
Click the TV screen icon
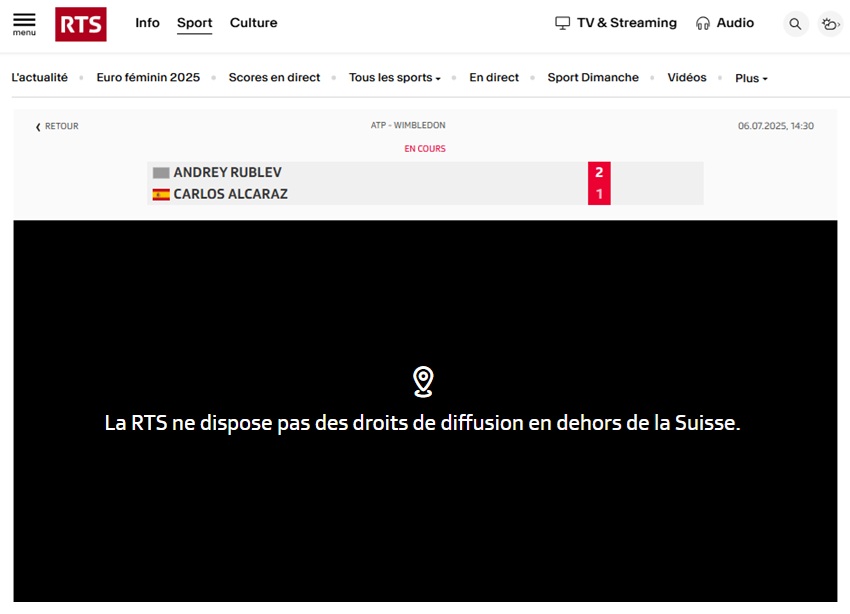tap(562, 23)
